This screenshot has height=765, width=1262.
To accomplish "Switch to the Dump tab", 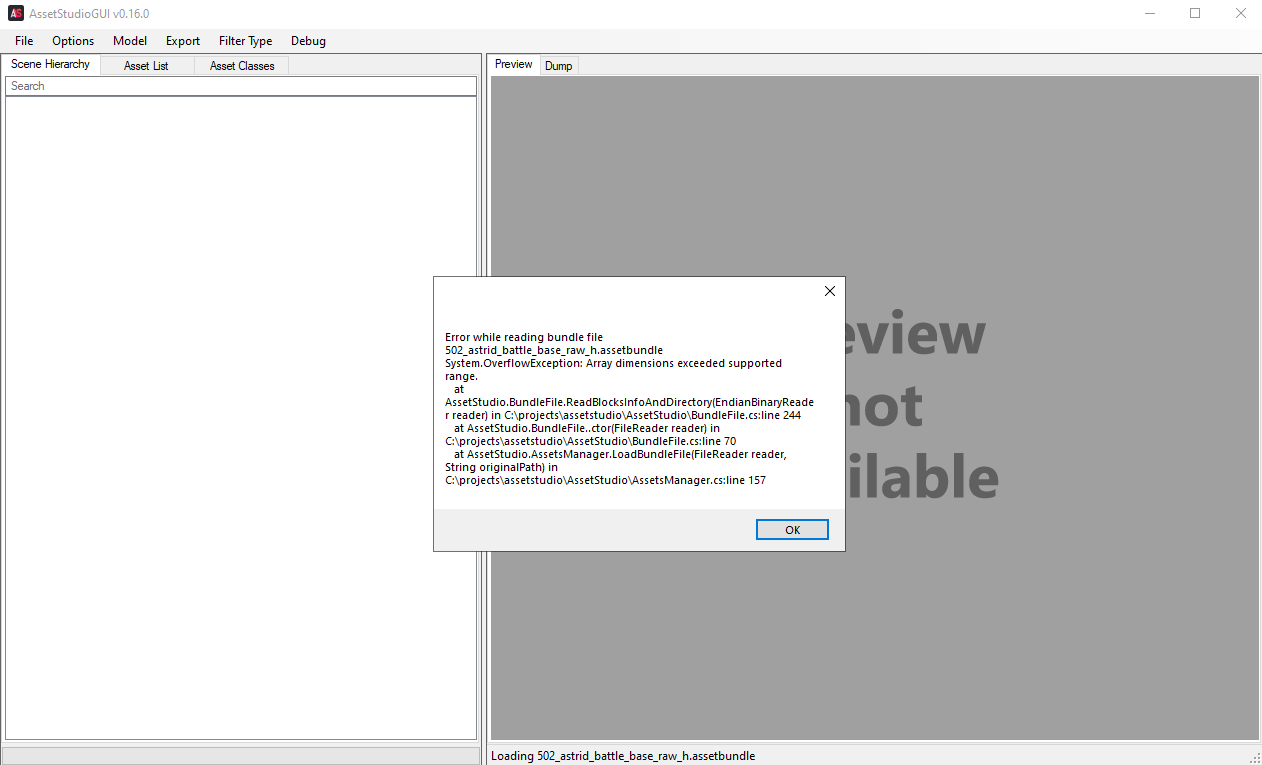I will [558, 65].
